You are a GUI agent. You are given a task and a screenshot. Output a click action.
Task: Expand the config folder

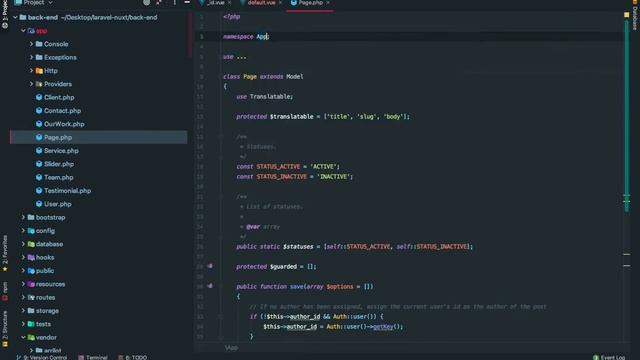[x=23, y=231]
